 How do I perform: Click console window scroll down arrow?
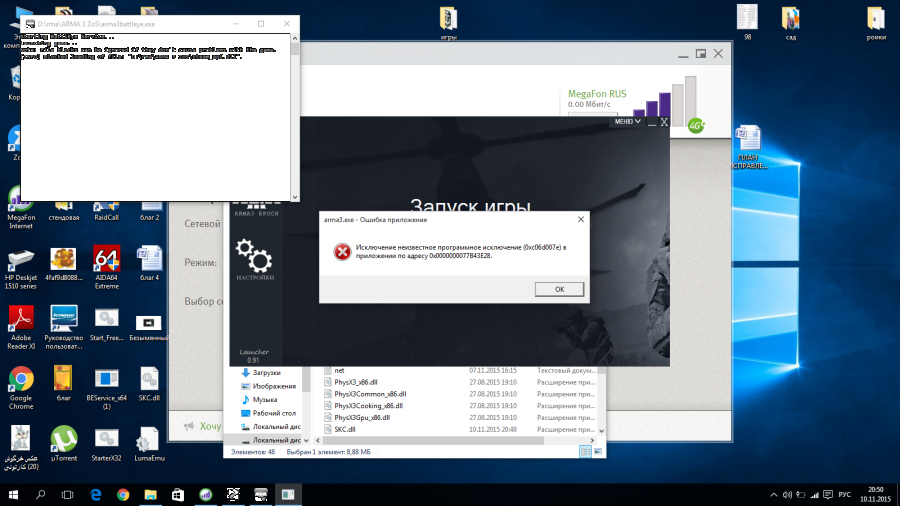tap(294, 197)
